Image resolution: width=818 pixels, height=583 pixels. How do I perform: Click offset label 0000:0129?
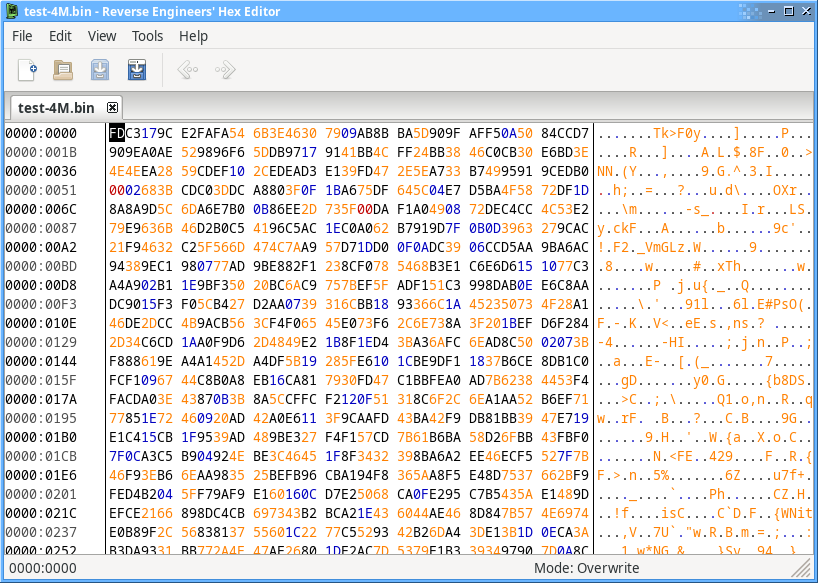[41, 343]
